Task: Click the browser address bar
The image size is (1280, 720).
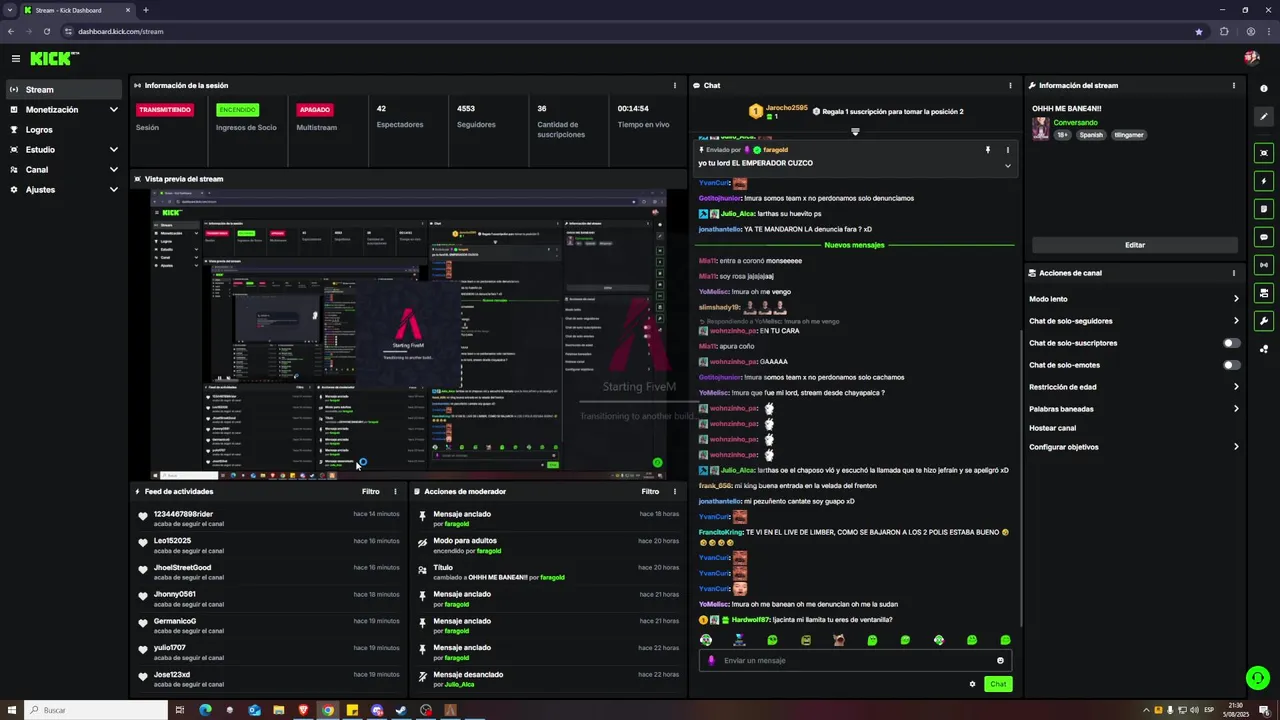Action: click(635, 31)
